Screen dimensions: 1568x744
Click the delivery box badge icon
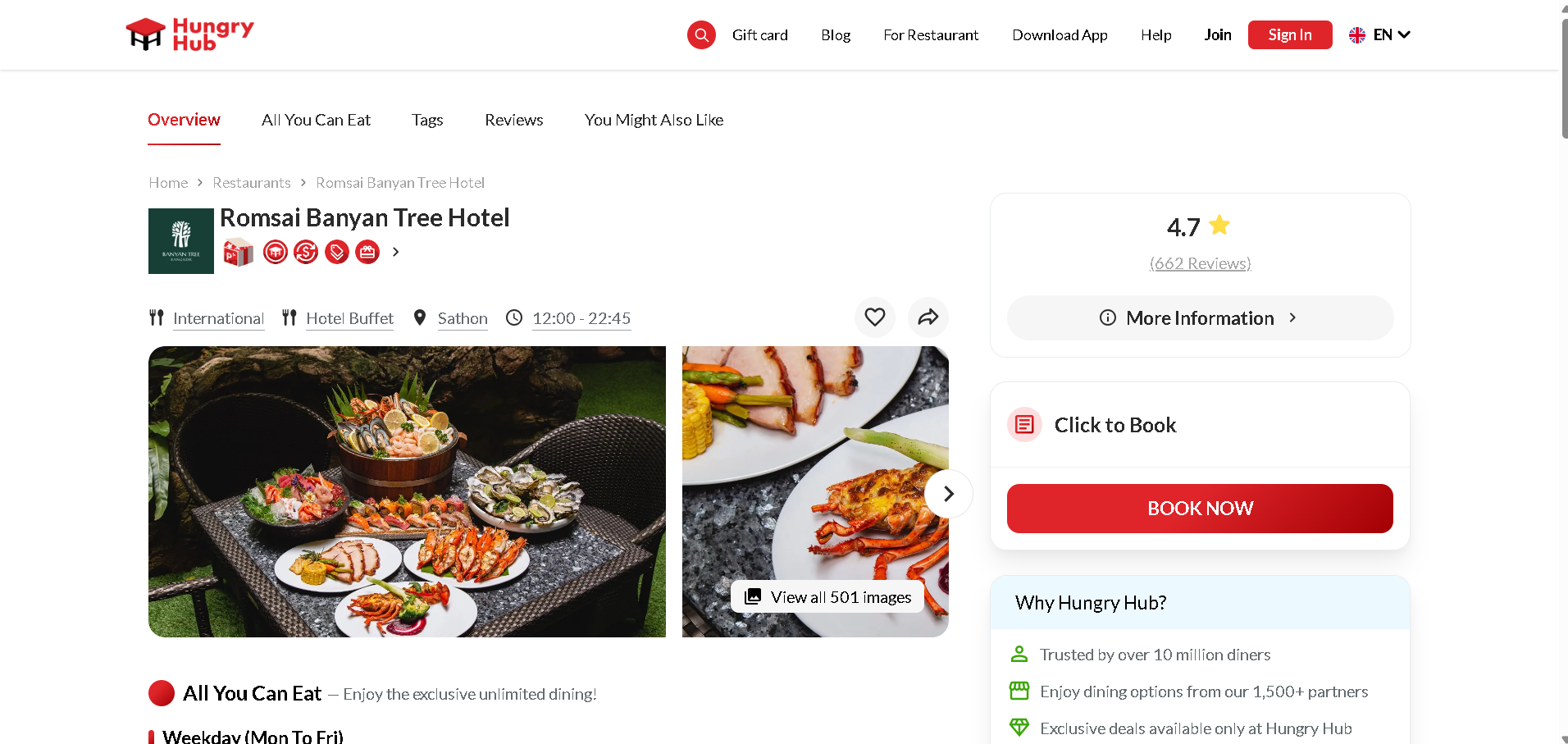(239, 252)
